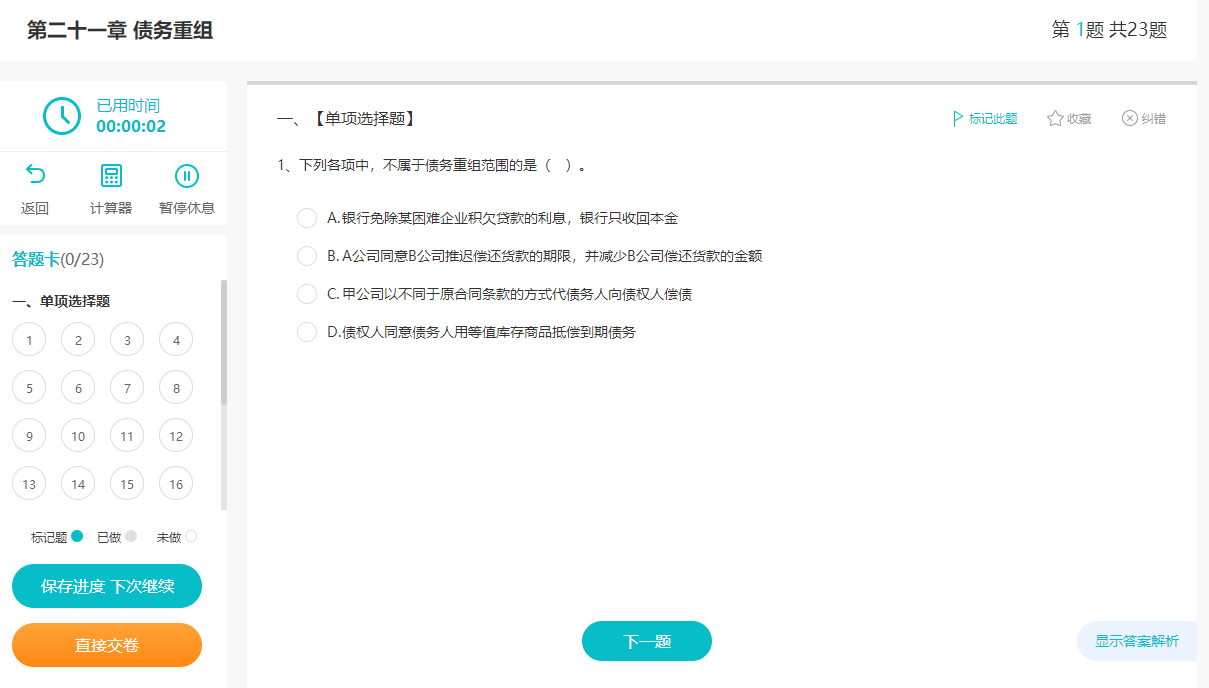Show answer explanation via 显示答案解析
The width and height of the screenshot is (1209, 688).
point(1137,640)
